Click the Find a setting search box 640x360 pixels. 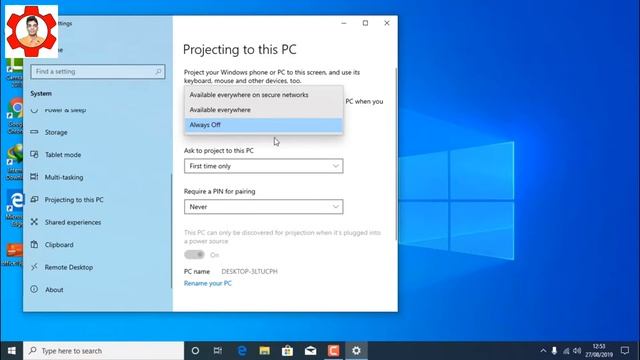coord(98,72)
